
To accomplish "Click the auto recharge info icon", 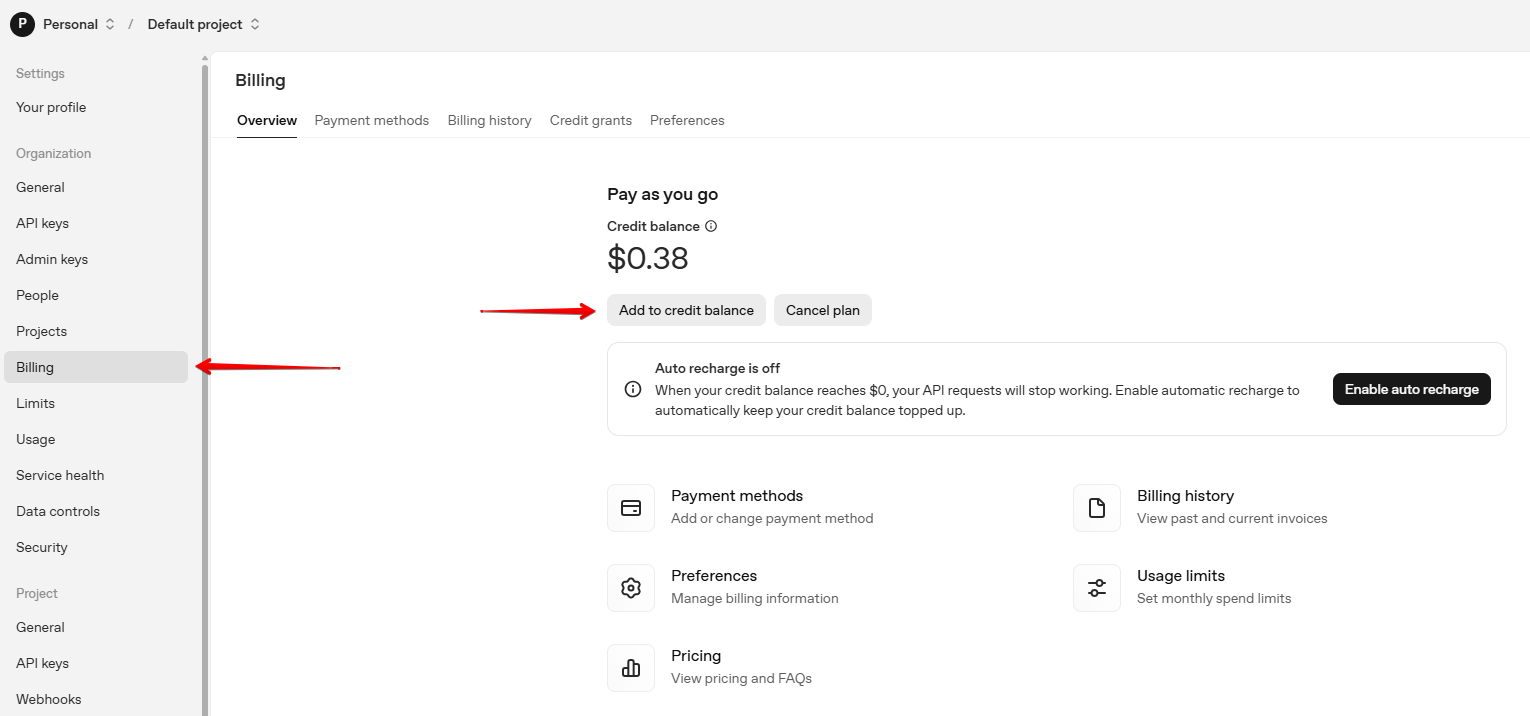I will coord(633,389).
